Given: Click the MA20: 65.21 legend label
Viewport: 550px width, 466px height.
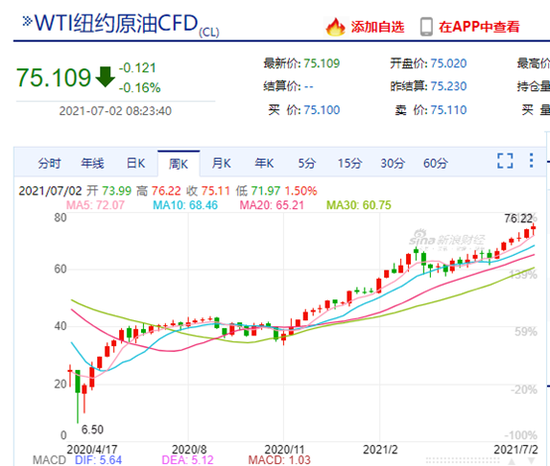Looking at the screenshot, I should [x=271, y=205].
